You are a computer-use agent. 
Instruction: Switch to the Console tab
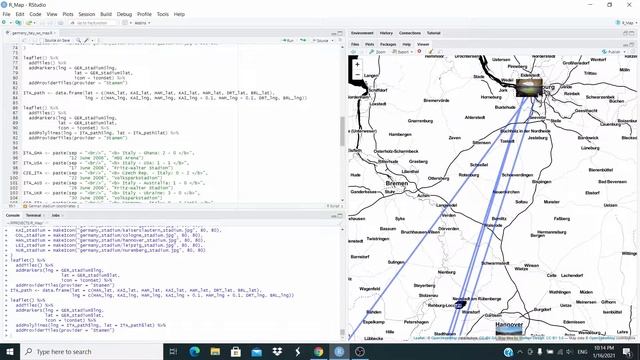13,215
